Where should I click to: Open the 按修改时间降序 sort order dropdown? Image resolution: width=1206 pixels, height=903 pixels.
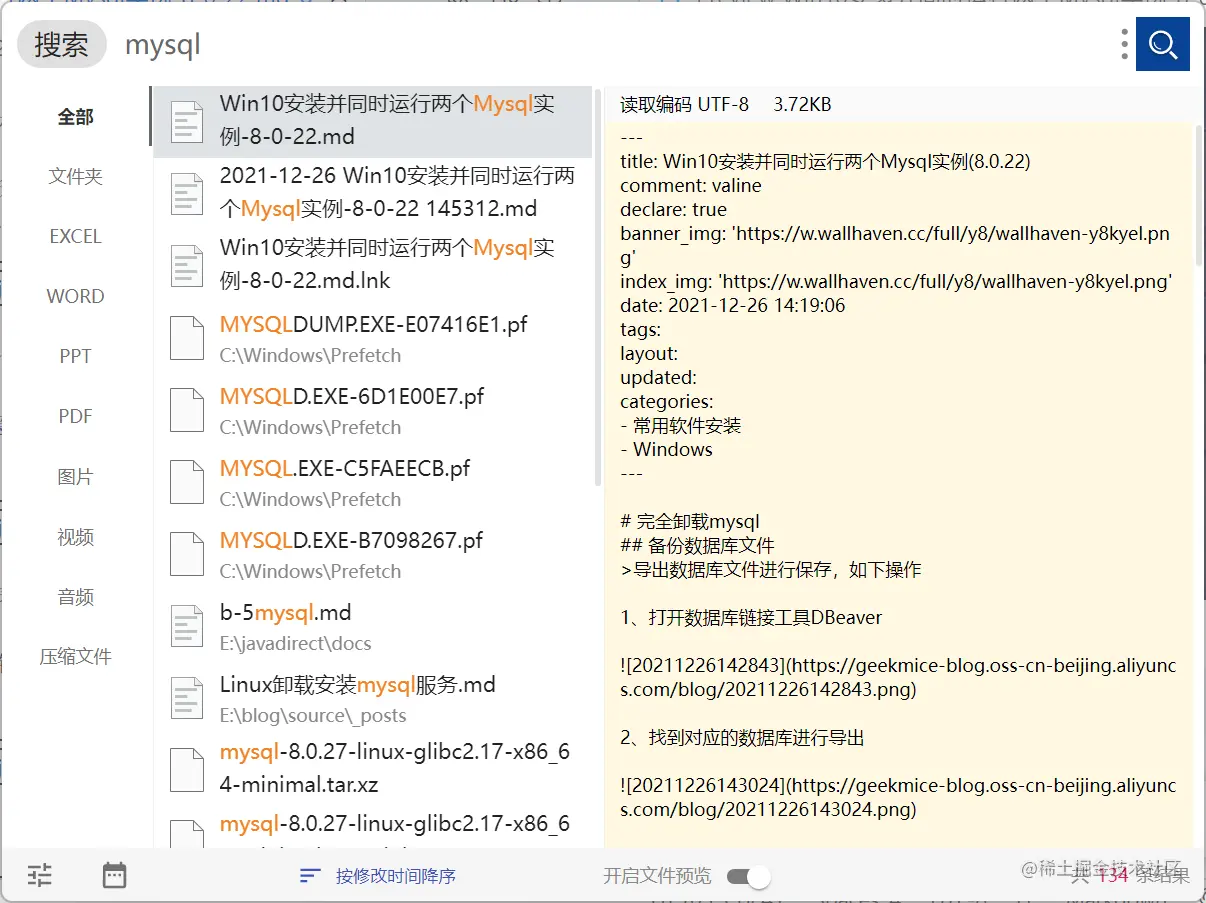[x=395, y=876]
